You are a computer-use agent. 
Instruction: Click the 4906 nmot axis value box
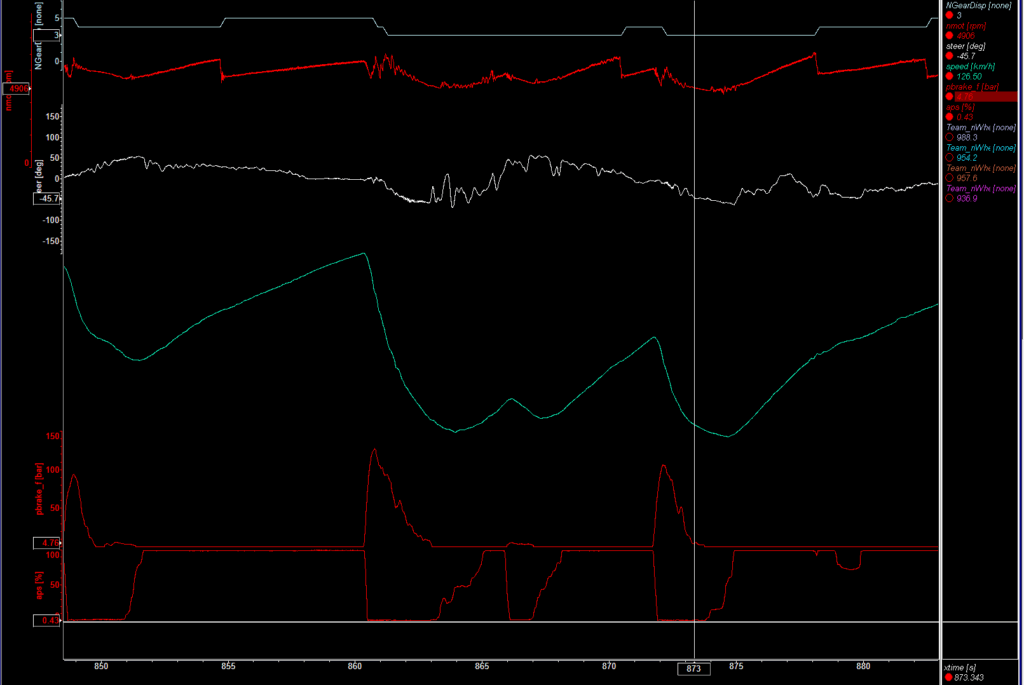coord(17,89)
